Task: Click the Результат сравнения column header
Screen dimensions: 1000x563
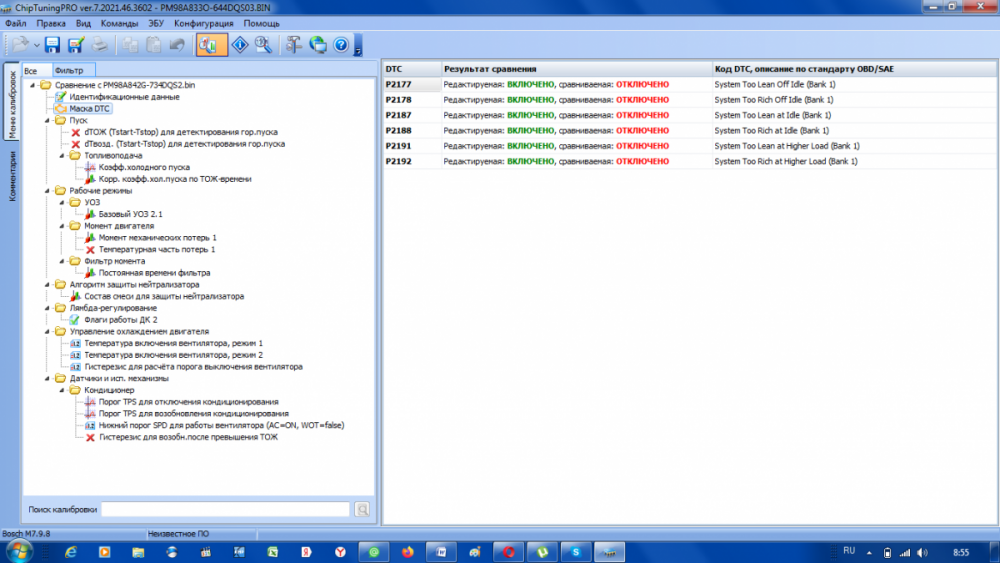Action: tap(577, 69)
